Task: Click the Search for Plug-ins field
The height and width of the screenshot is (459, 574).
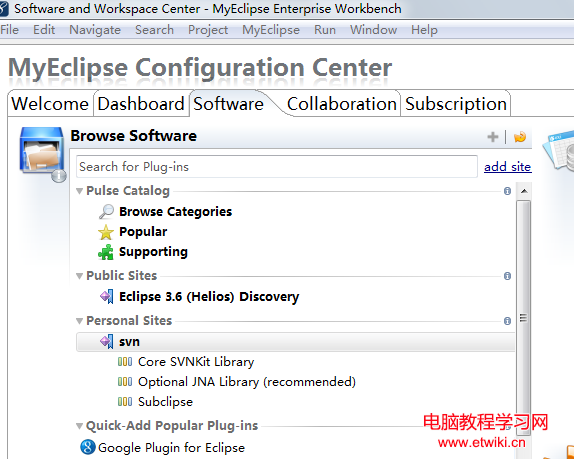Action: [x=277, y=167]
